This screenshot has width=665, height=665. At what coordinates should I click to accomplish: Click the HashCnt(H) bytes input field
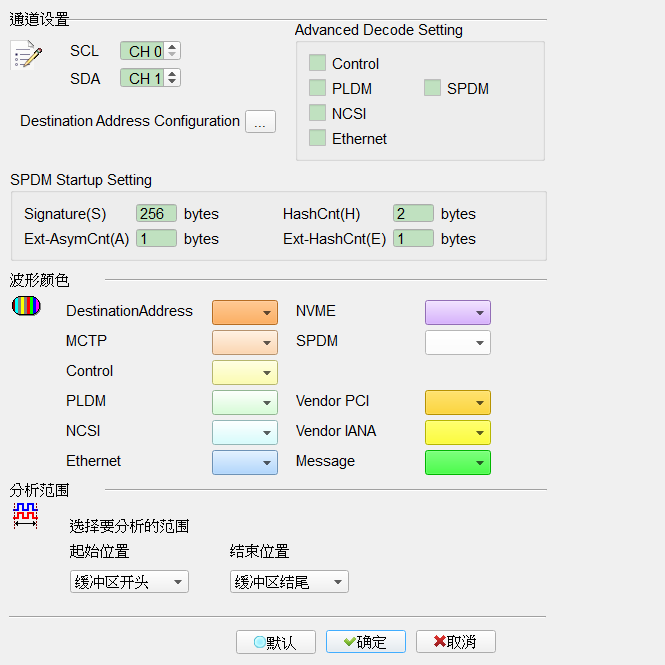(413, 213)
